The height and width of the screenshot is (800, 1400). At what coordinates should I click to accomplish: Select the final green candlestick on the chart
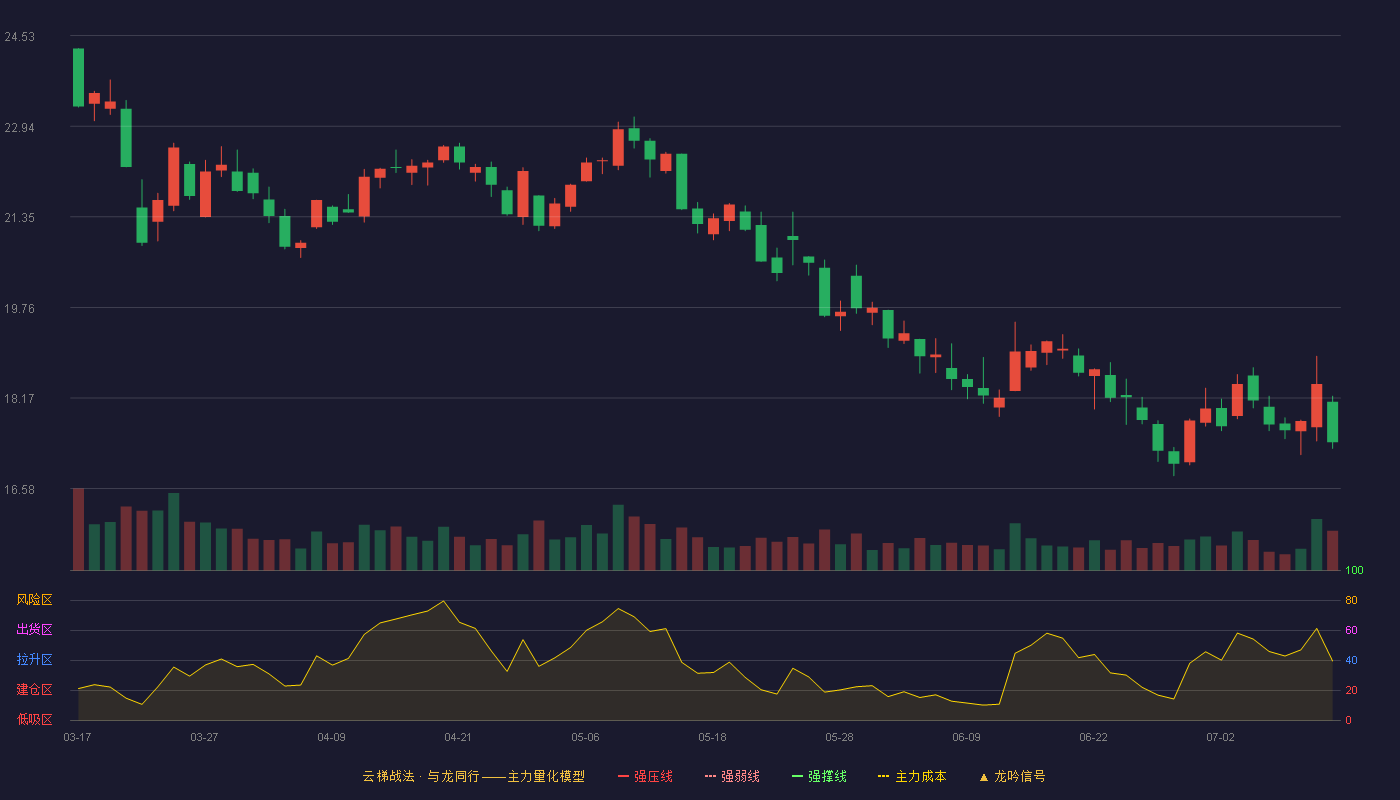pyautogui.click(x=1332, y=422)
